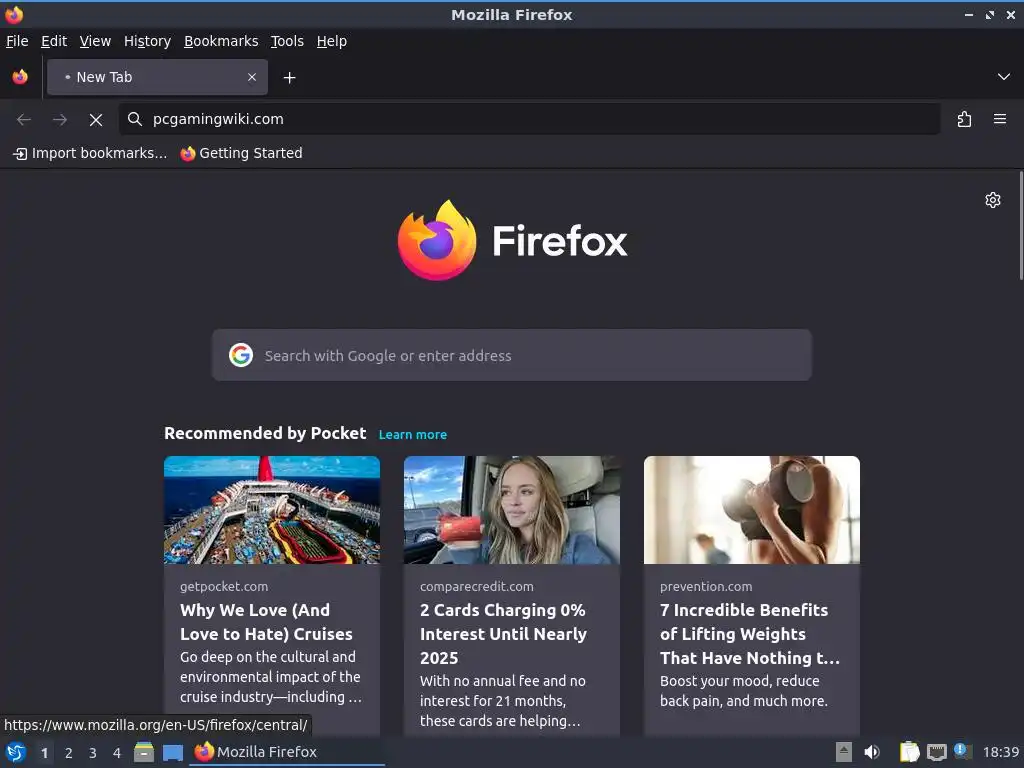Image resolution: width=1024 pixels, height=768 pixels.
Task: Go back one page arrow
Action: 24,120
